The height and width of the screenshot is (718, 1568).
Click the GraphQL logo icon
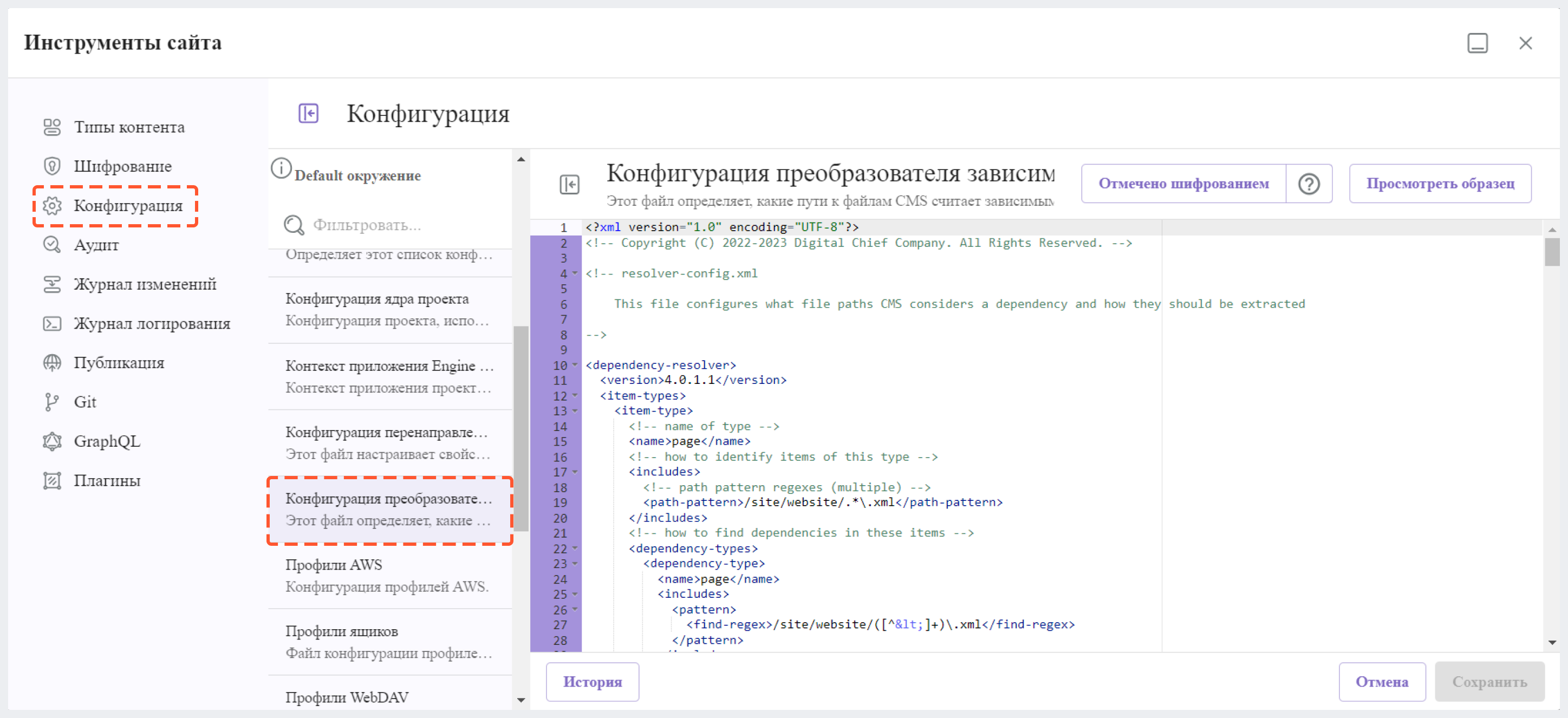click(53, 441)
